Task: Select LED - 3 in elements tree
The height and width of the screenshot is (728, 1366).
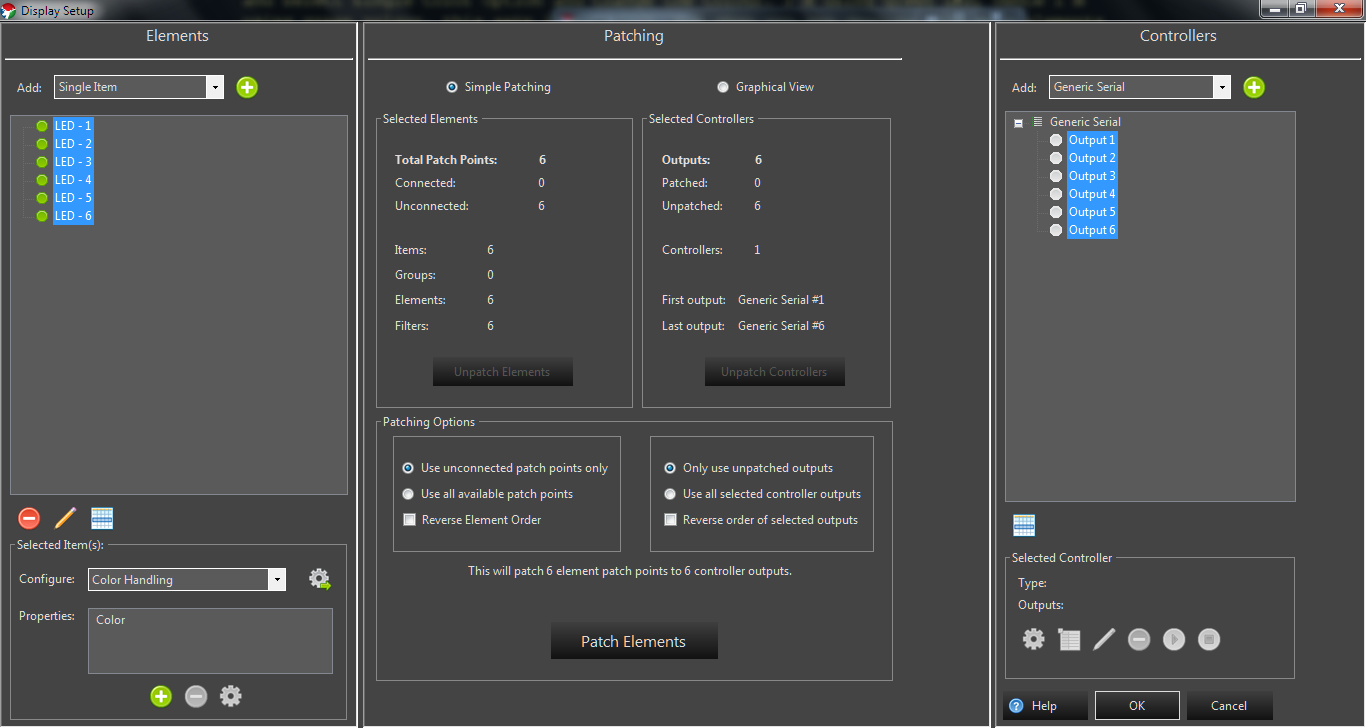Action: tap(73, 162)
